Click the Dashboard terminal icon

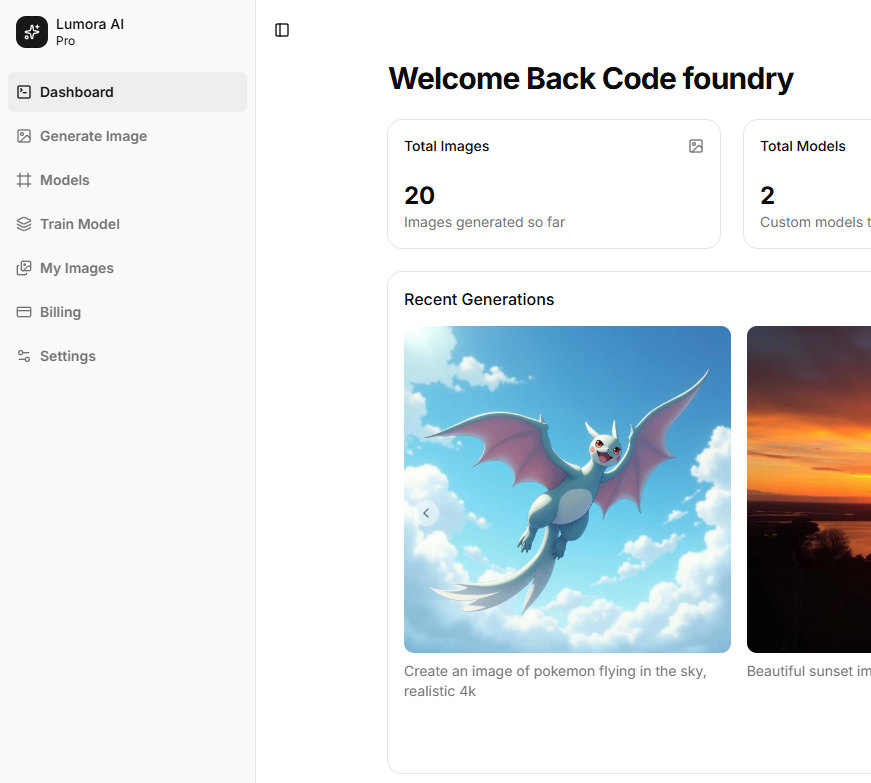click(24, 92)
